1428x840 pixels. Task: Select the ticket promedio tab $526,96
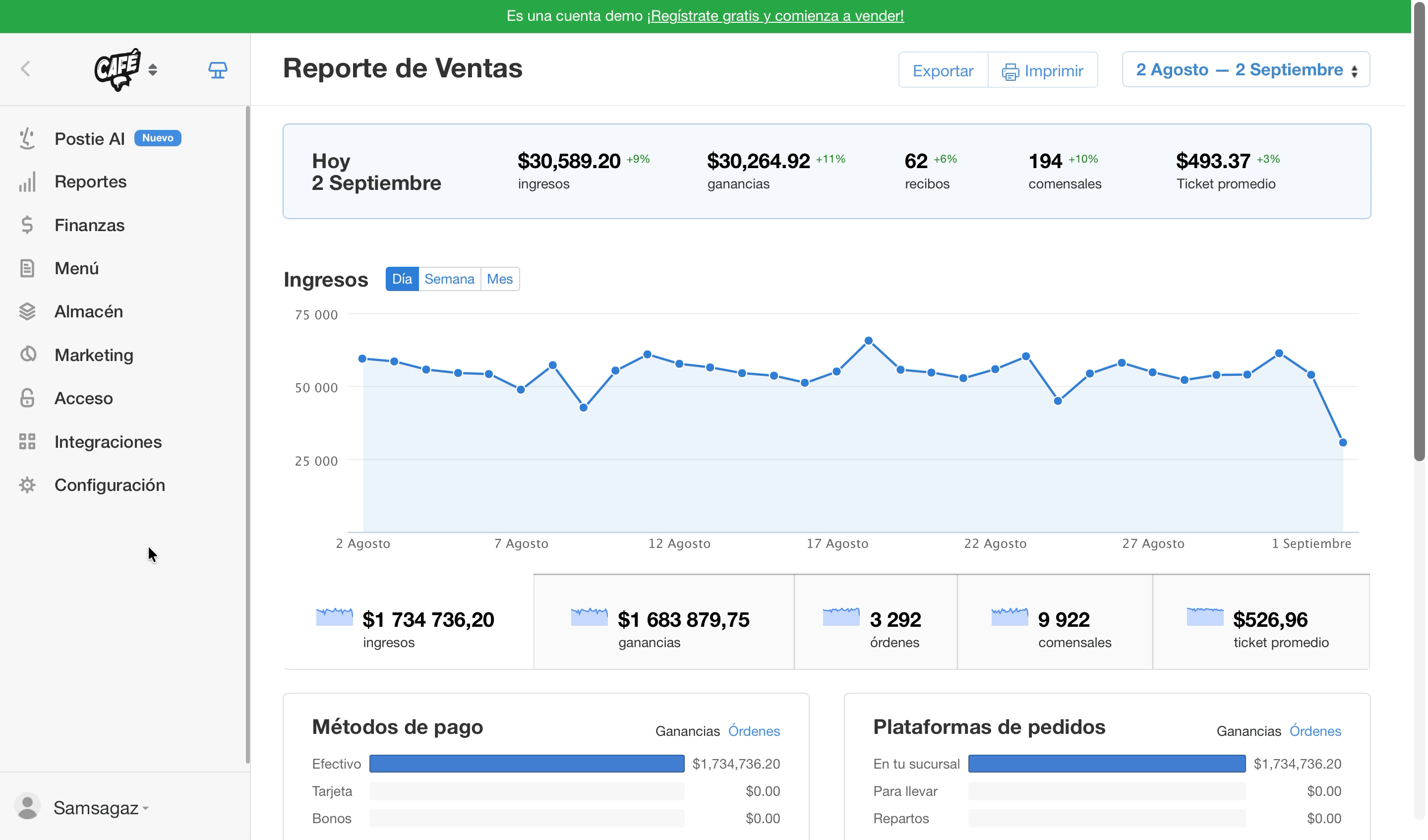(x=1261, y=622)
